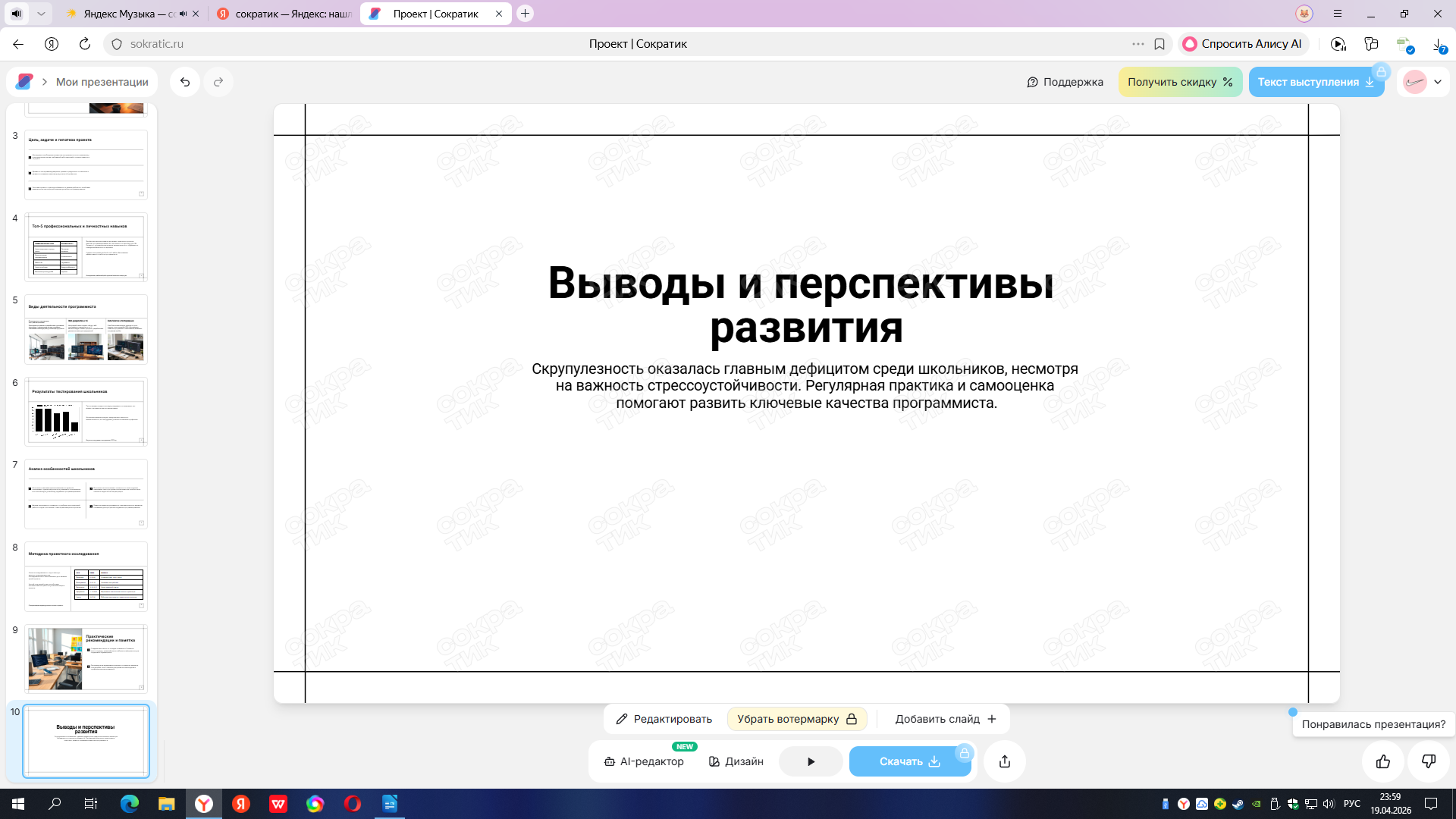Open Поддержка support chat
This screenshot has height=819, width=1456.
coord(1065,82)
